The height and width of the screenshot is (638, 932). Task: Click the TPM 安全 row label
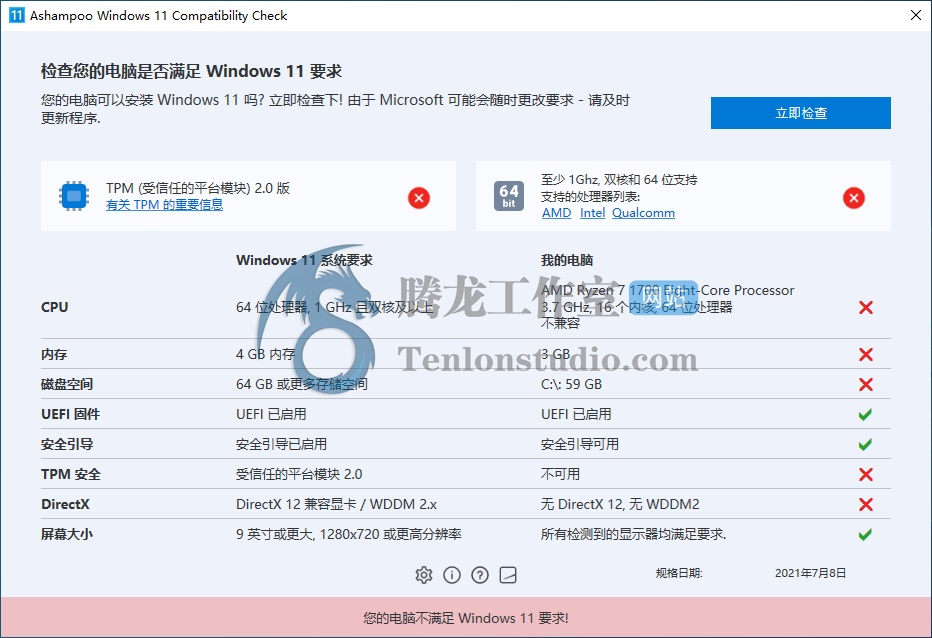click(x=71, y=474)
